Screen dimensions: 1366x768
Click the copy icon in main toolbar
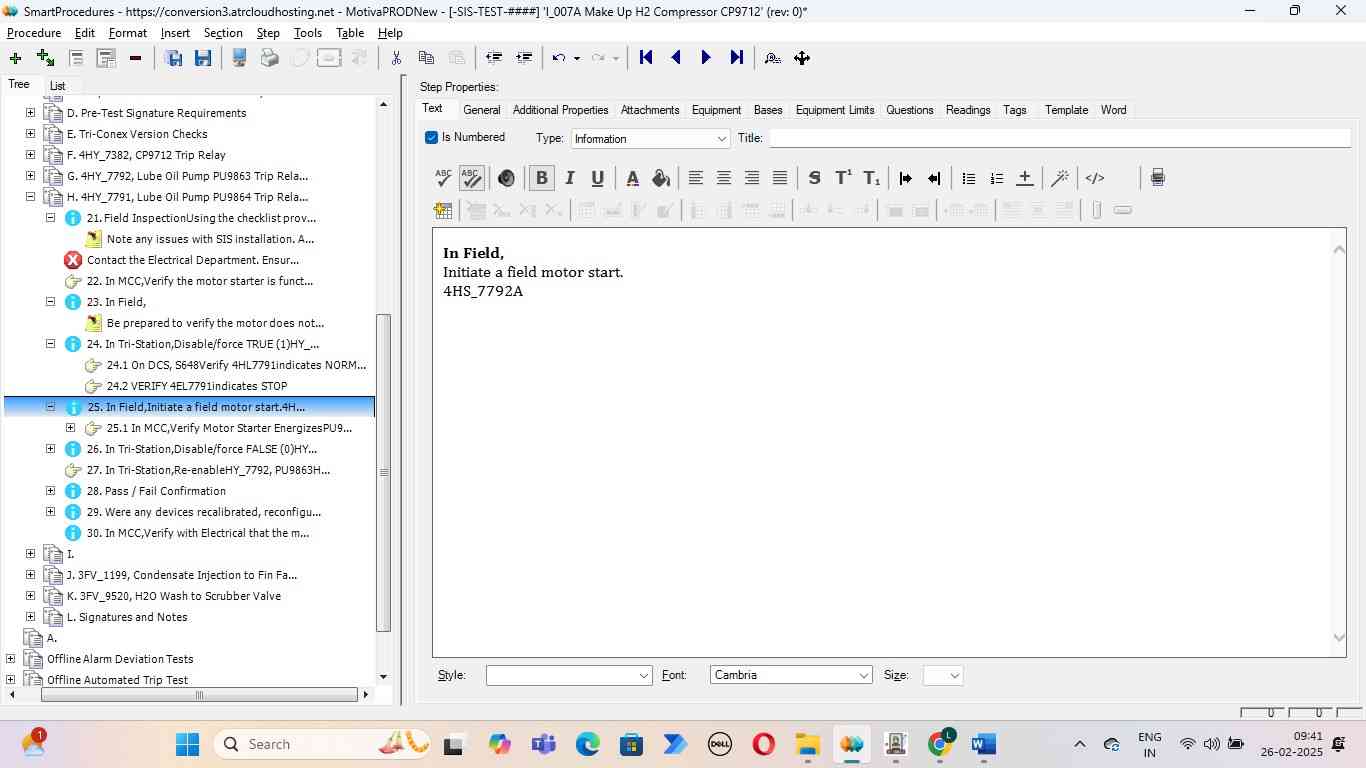coord(426,58)
